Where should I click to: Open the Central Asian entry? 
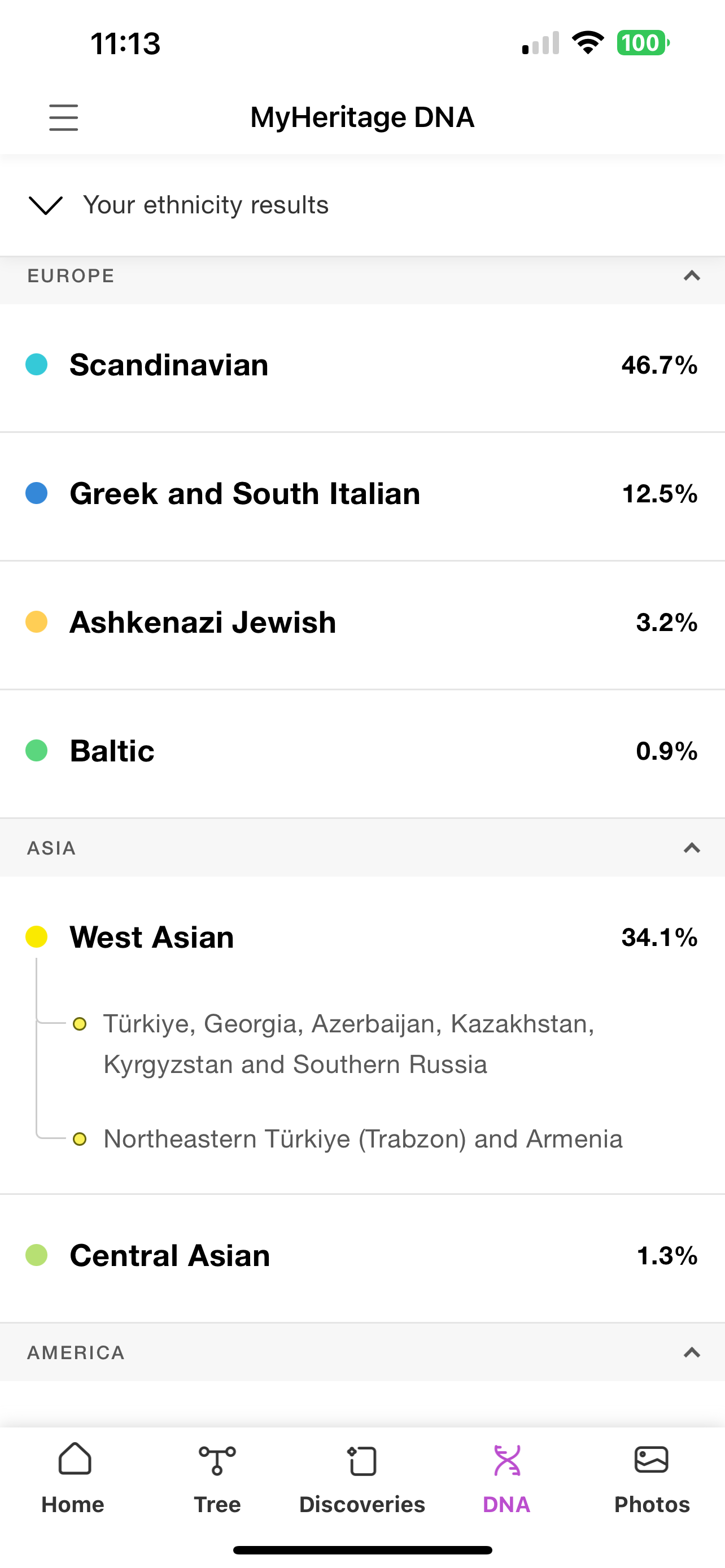pos(362,1255)
